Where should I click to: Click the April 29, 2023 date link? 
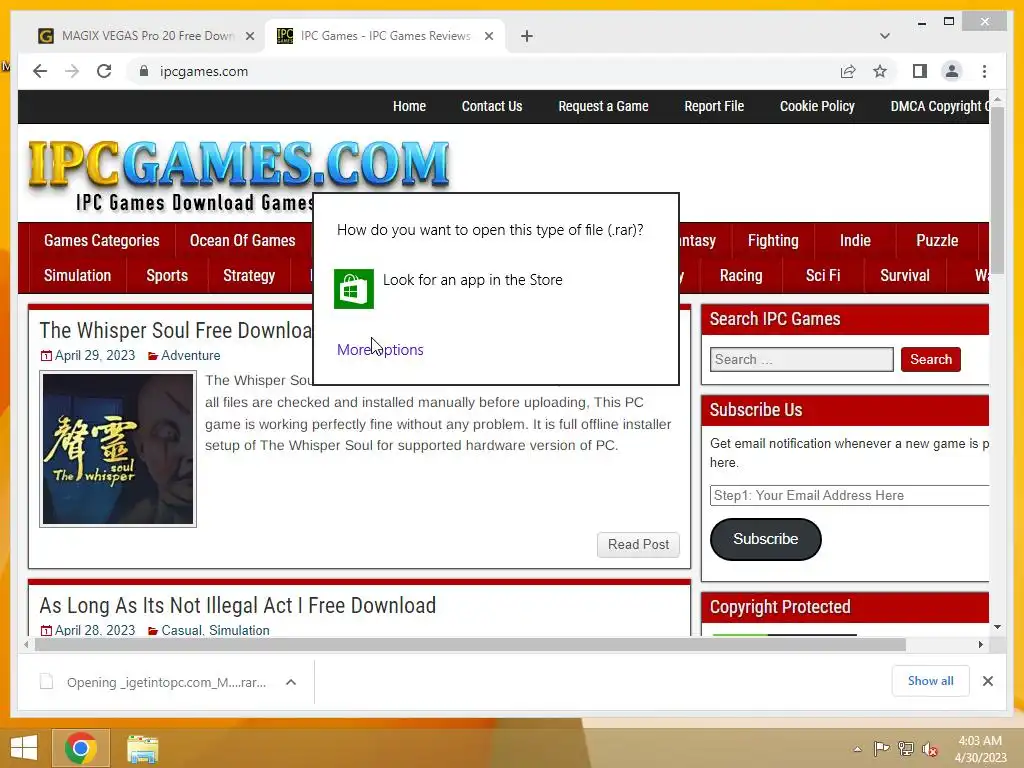95,356
